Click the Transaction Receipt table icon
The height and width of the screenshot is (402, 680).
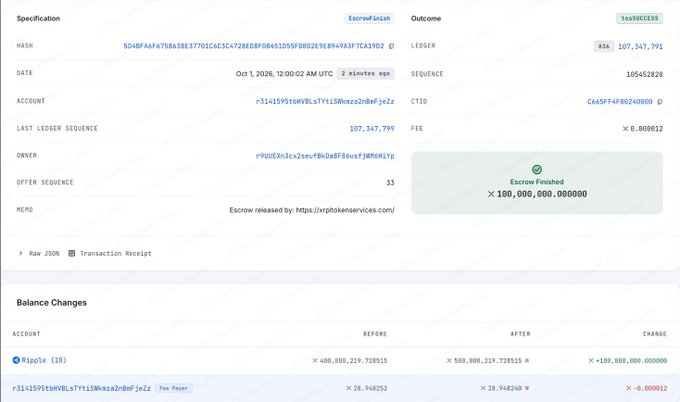point(72,253)
